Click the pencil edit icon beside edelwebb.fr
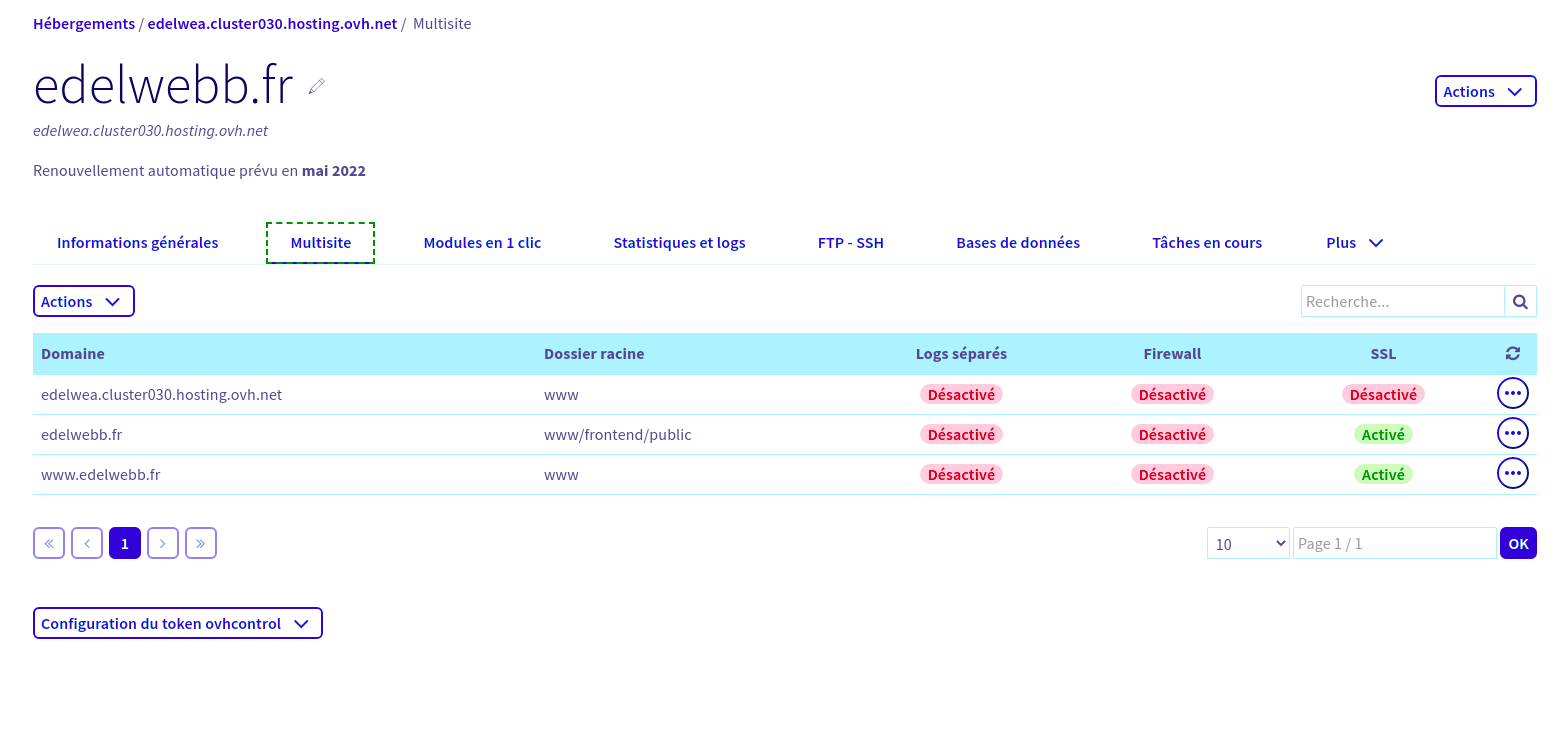This screenshot has width=1565, height=729. coord(317,86)
